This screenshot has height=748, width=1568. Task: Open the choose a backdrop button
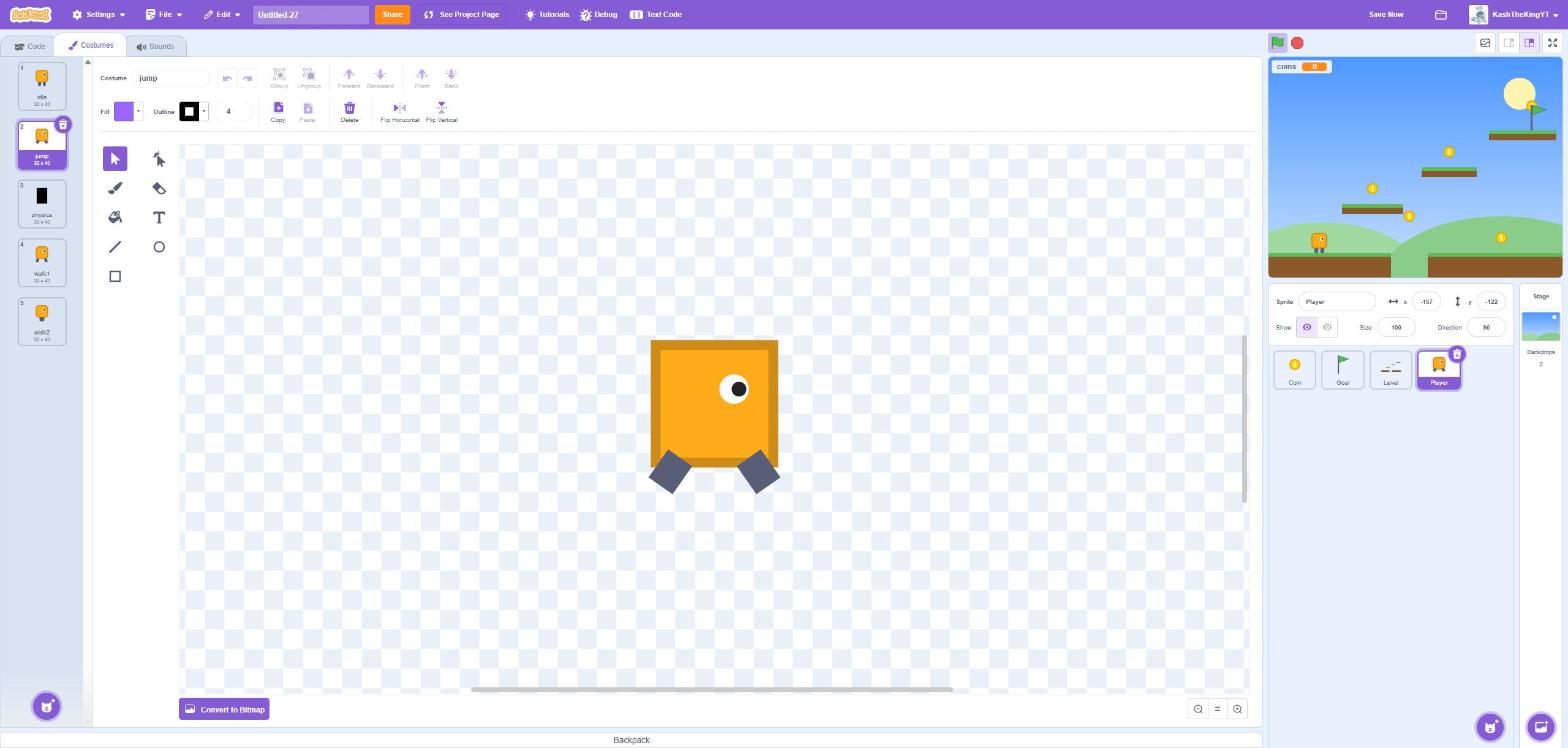(x=1540, y=726)
